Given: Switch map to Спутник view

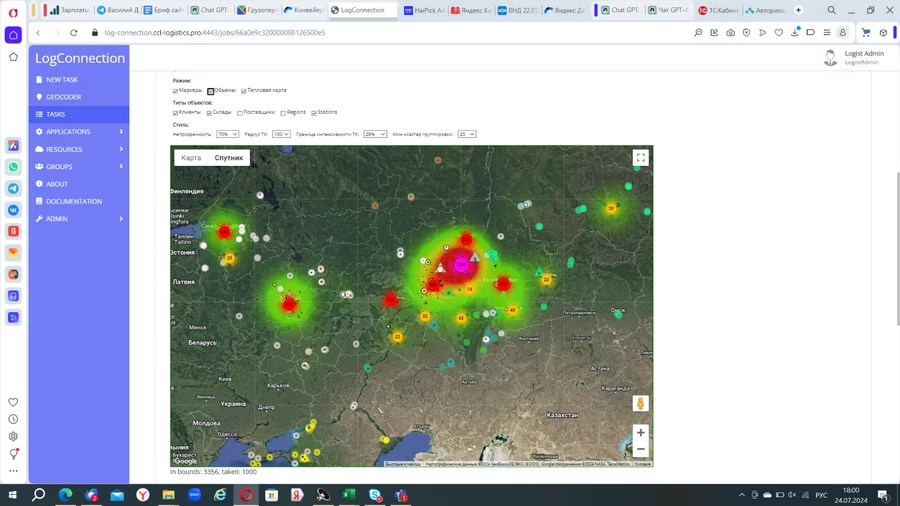Looking at the screenshot, I should click(229, 158).
